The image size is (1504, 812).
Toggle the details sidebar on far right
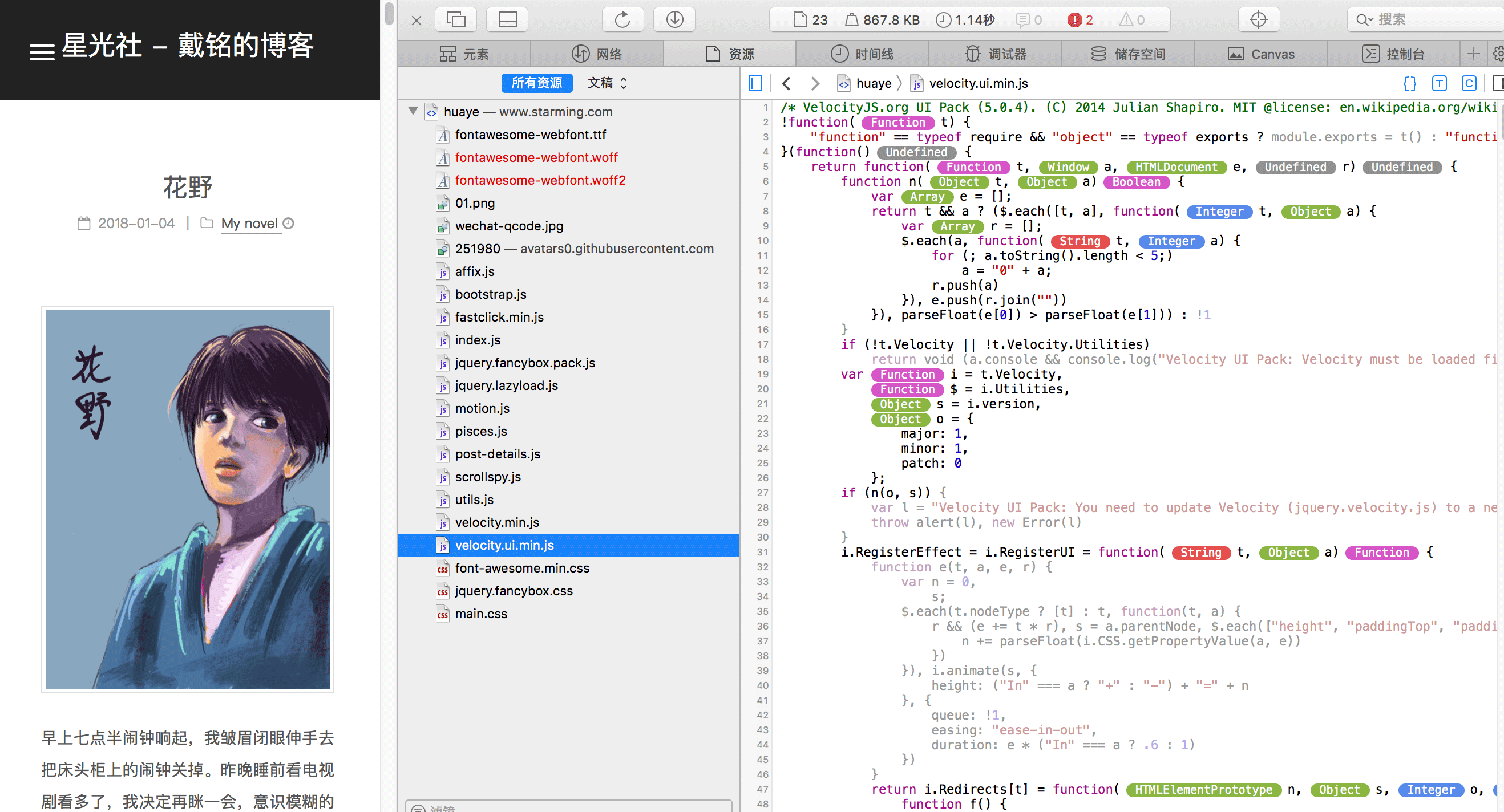coord(1498,83)
